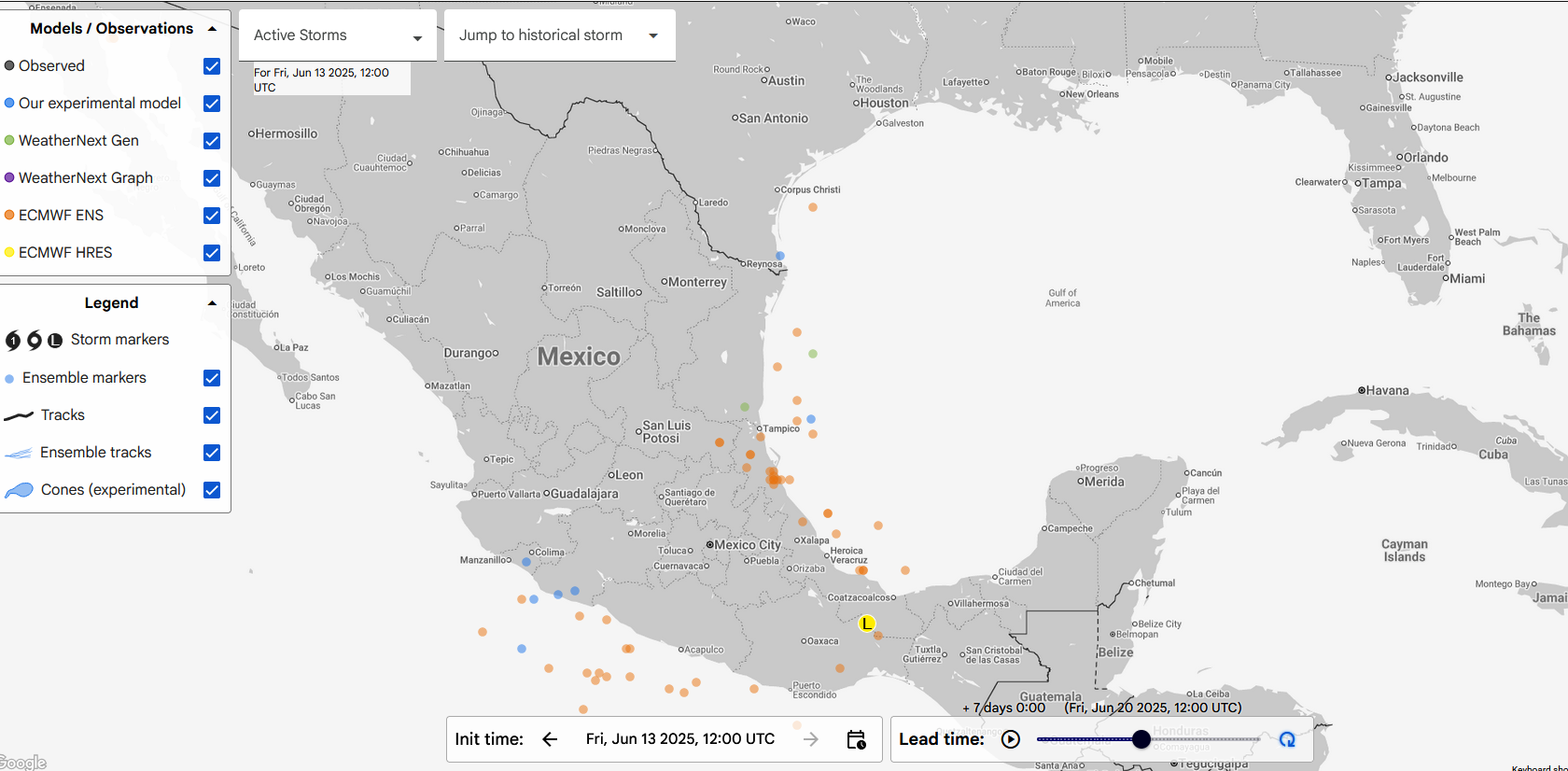Click the Houston city label

tap(884, 103)
